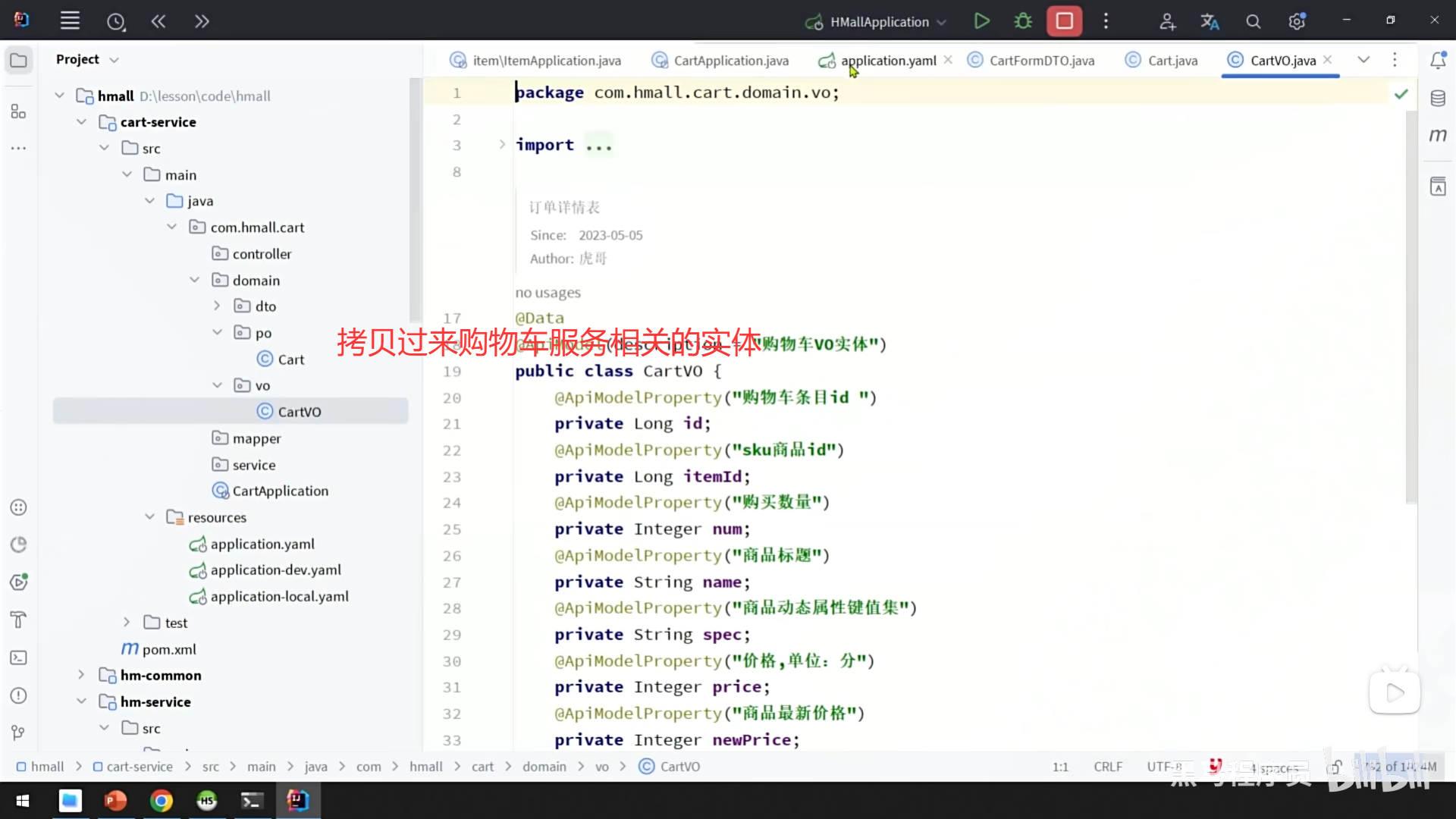Switch to the CartApplication.java tab
The width and height of the screenshot is (1456, 819).
(x=730, y=61)
